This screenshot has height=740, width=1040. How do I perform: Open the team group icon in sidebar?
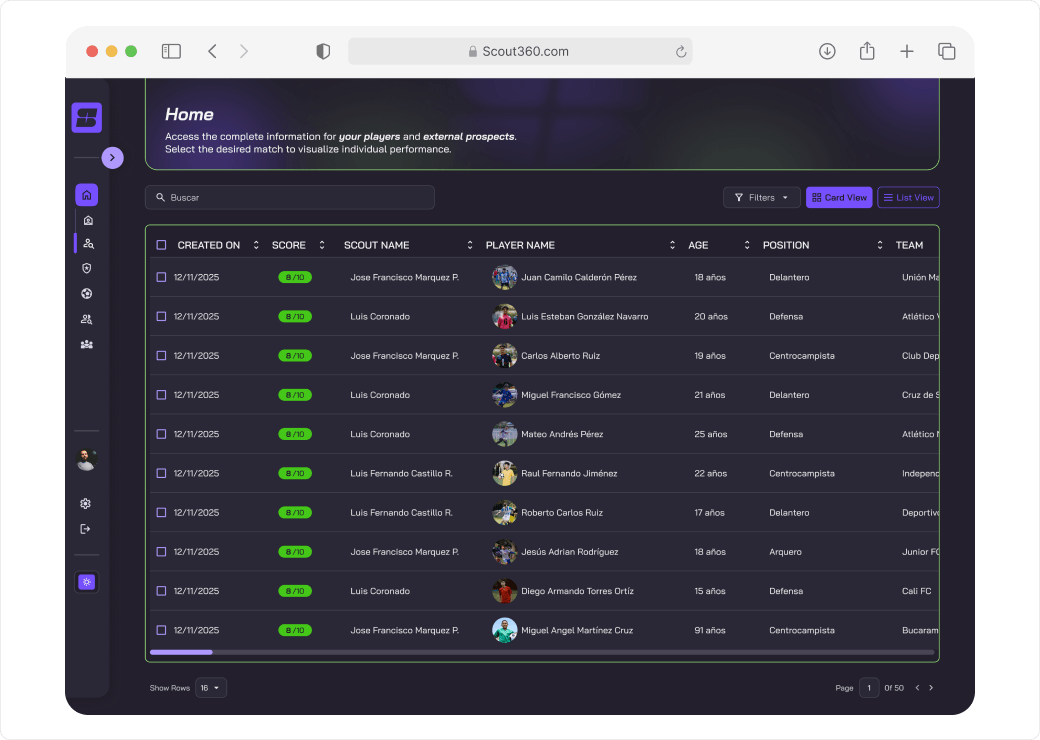86,344
